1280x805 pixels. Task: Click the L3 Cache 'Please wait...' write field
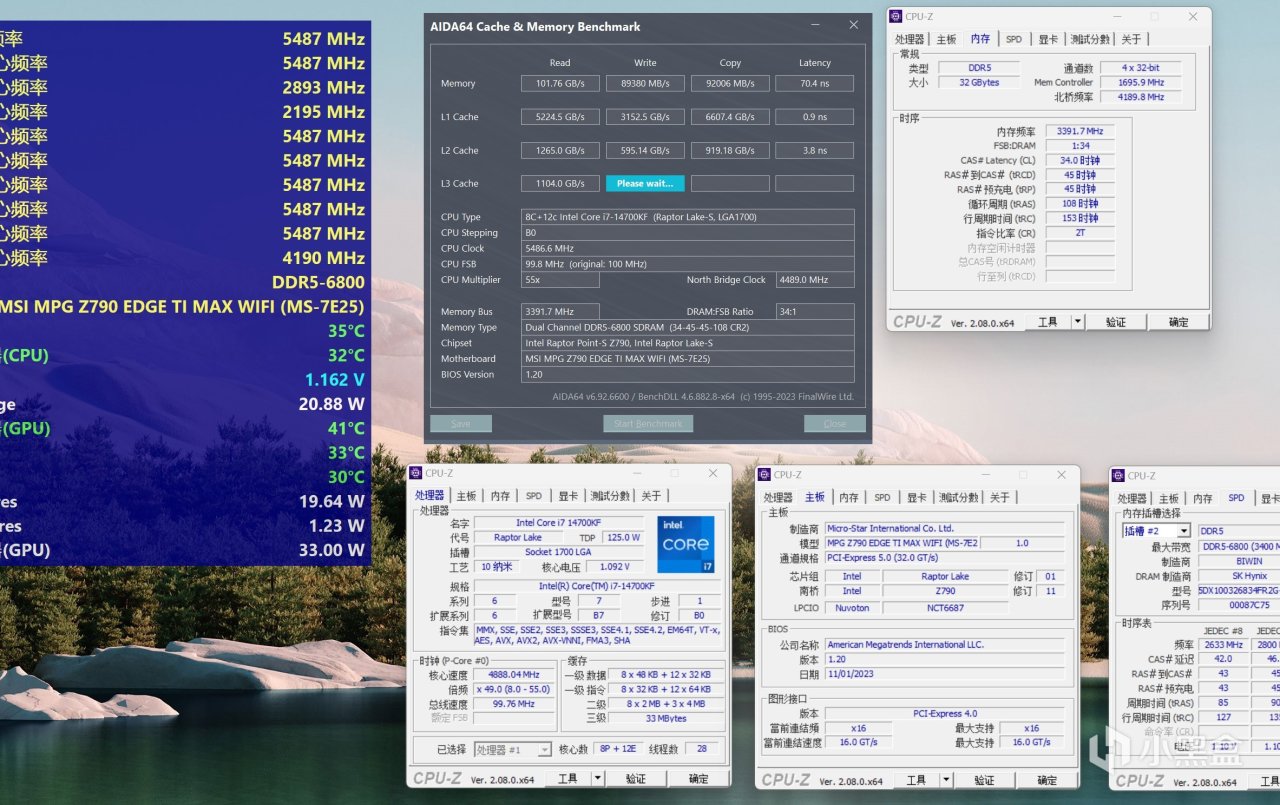[645, 184]
